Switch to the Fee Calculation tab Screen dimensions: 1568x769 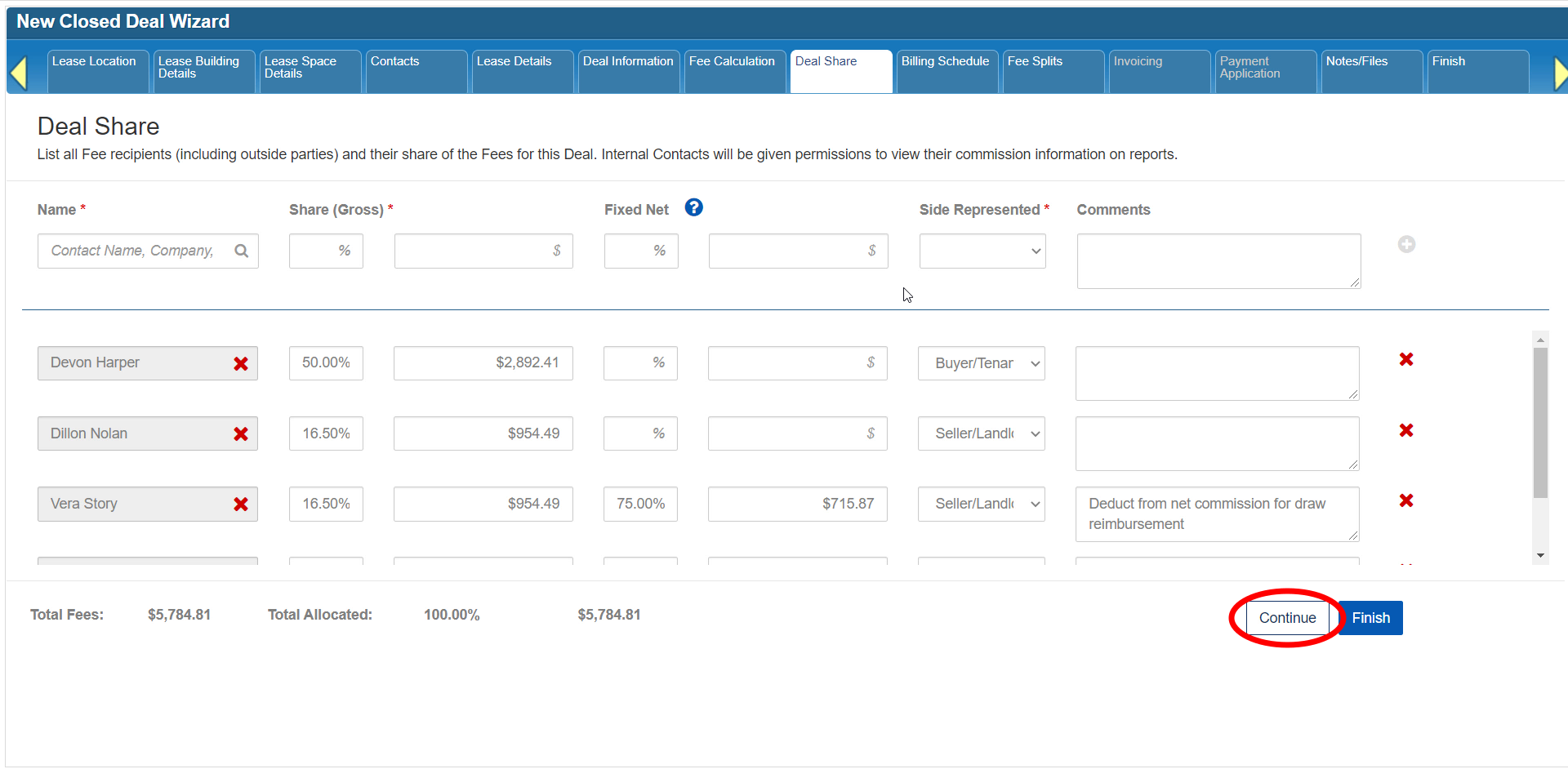733,71
